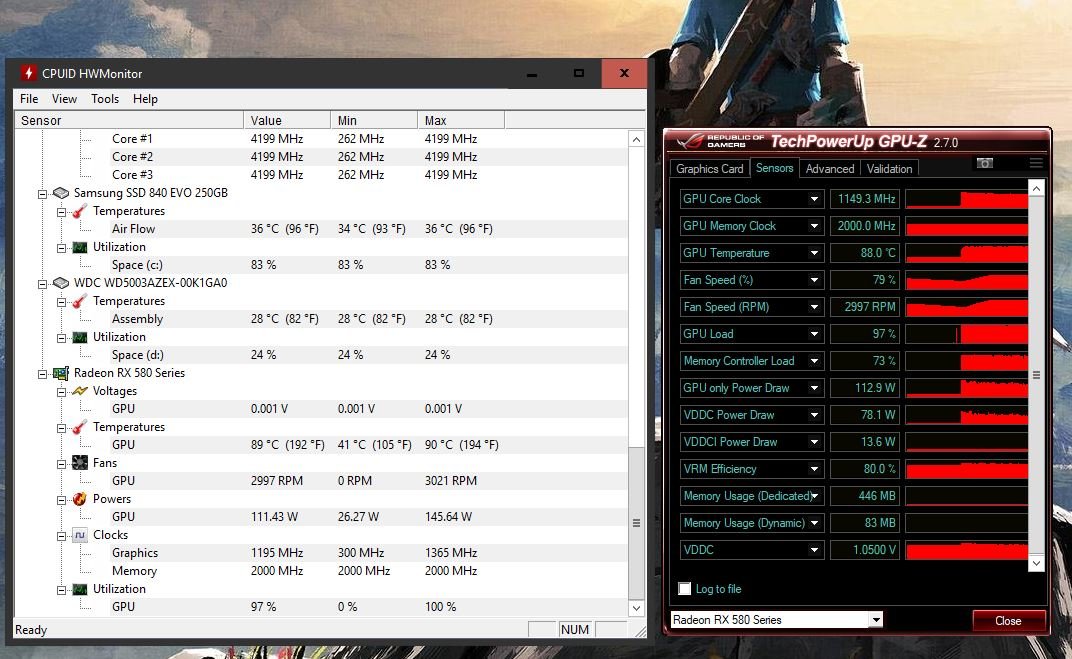Viewport: 1072px width, 659px height.
Task: Click the Fans icon under Radeon RX 580
Action: (80, 463)
